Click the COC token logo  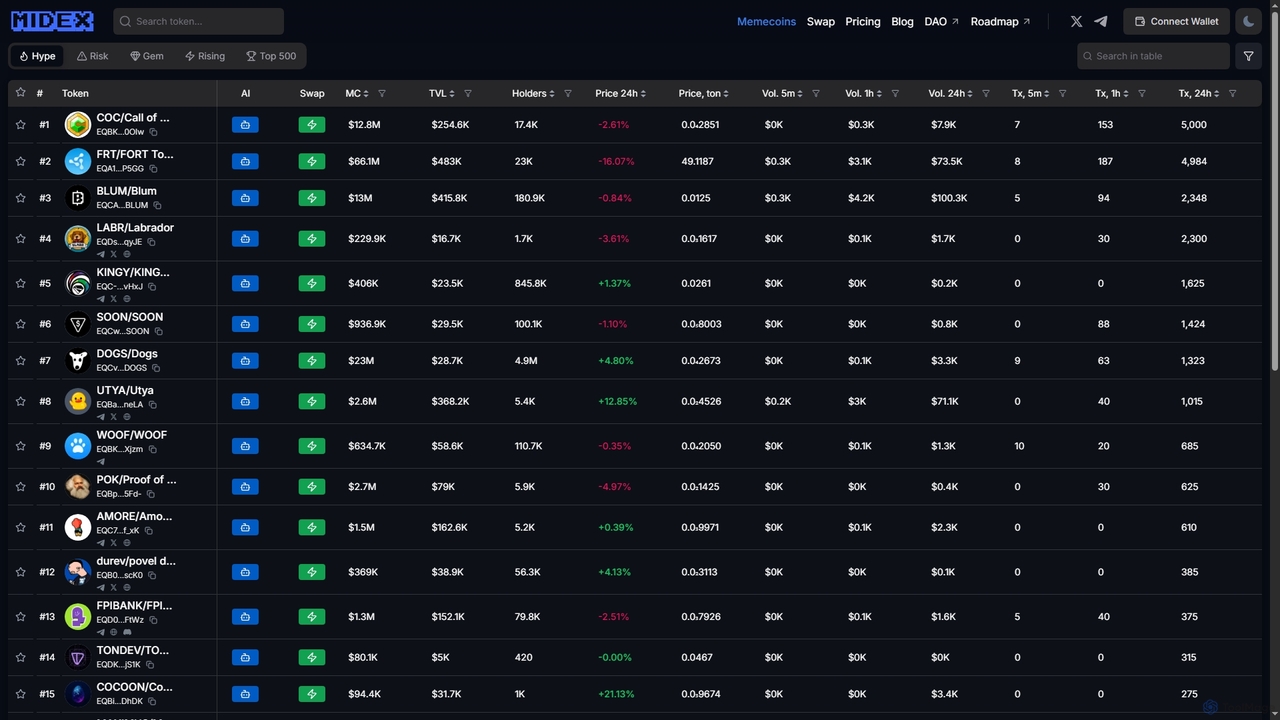(78, 125)
